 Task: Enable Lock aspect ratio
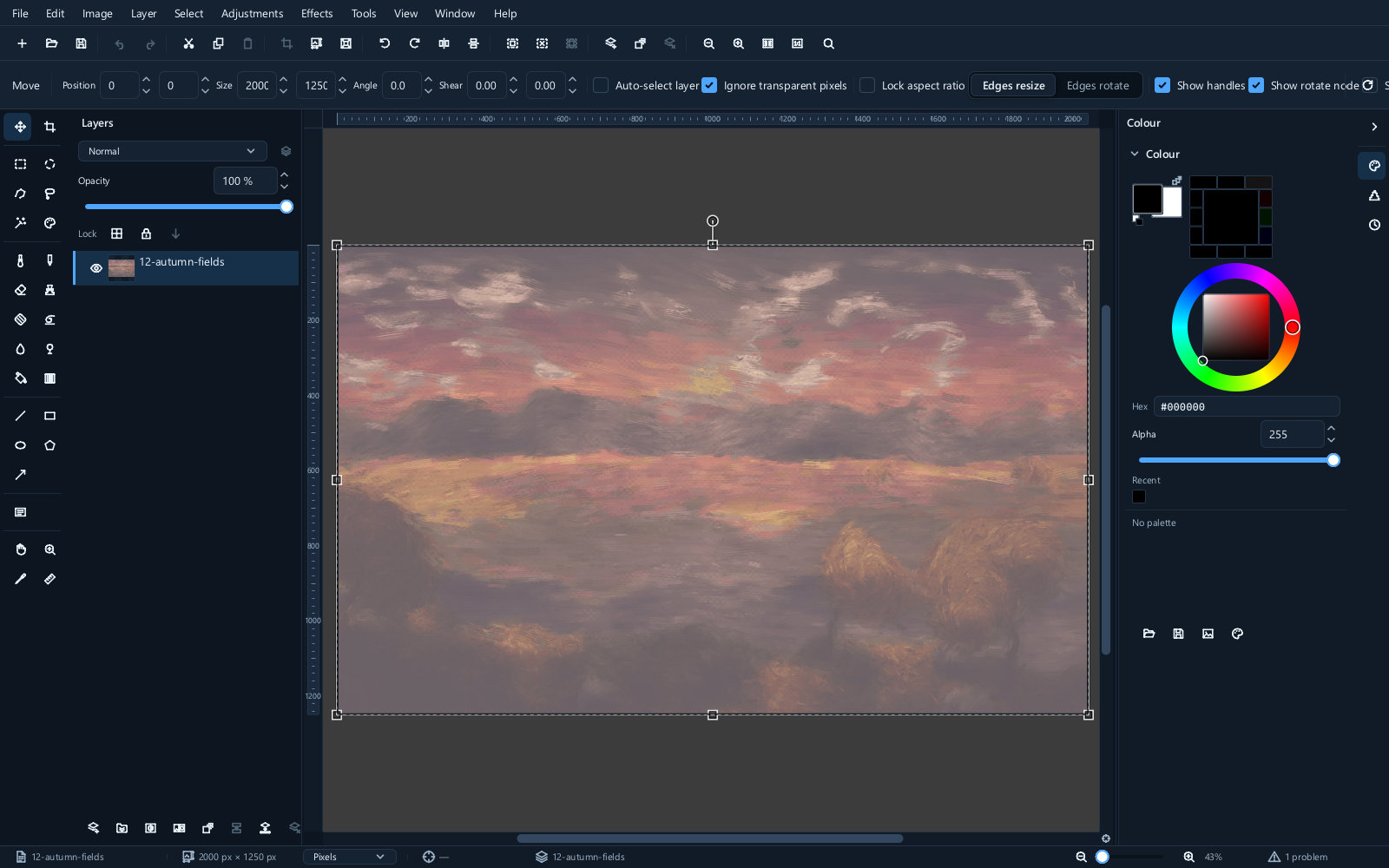pos(867,85)
